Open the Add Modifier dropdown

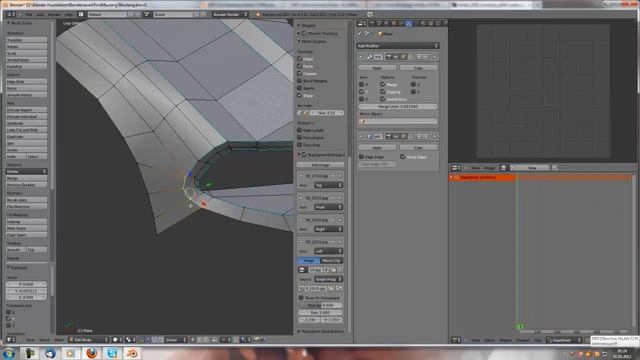pyautogui.click(x=398, y=46)
